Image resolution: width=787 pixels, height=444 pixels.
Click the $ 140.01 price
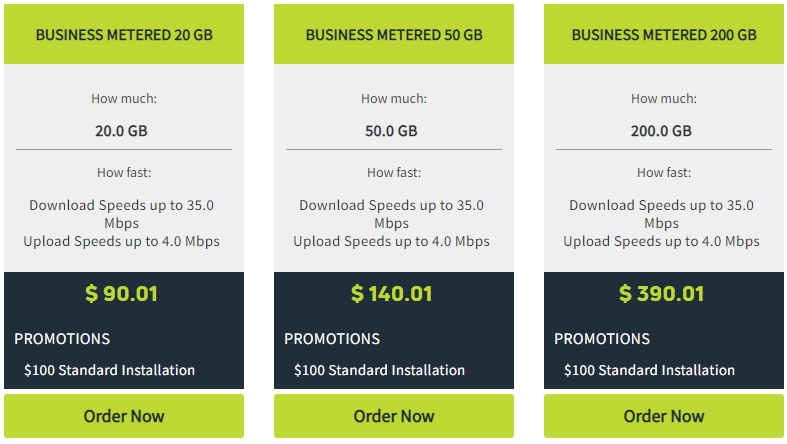(x=391, y=293)
